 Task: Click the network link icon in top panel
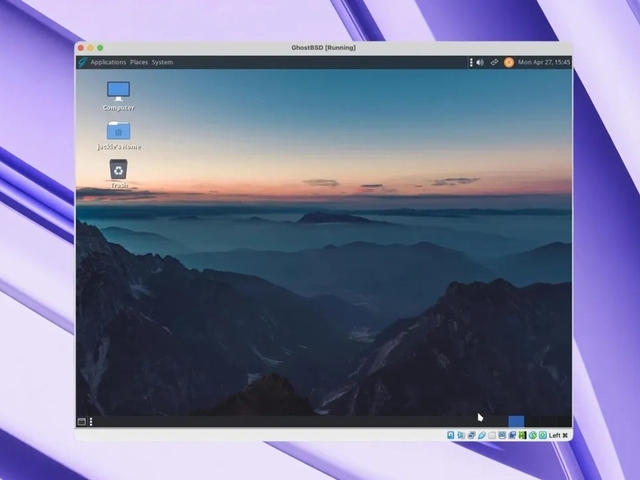coord(494,62)
